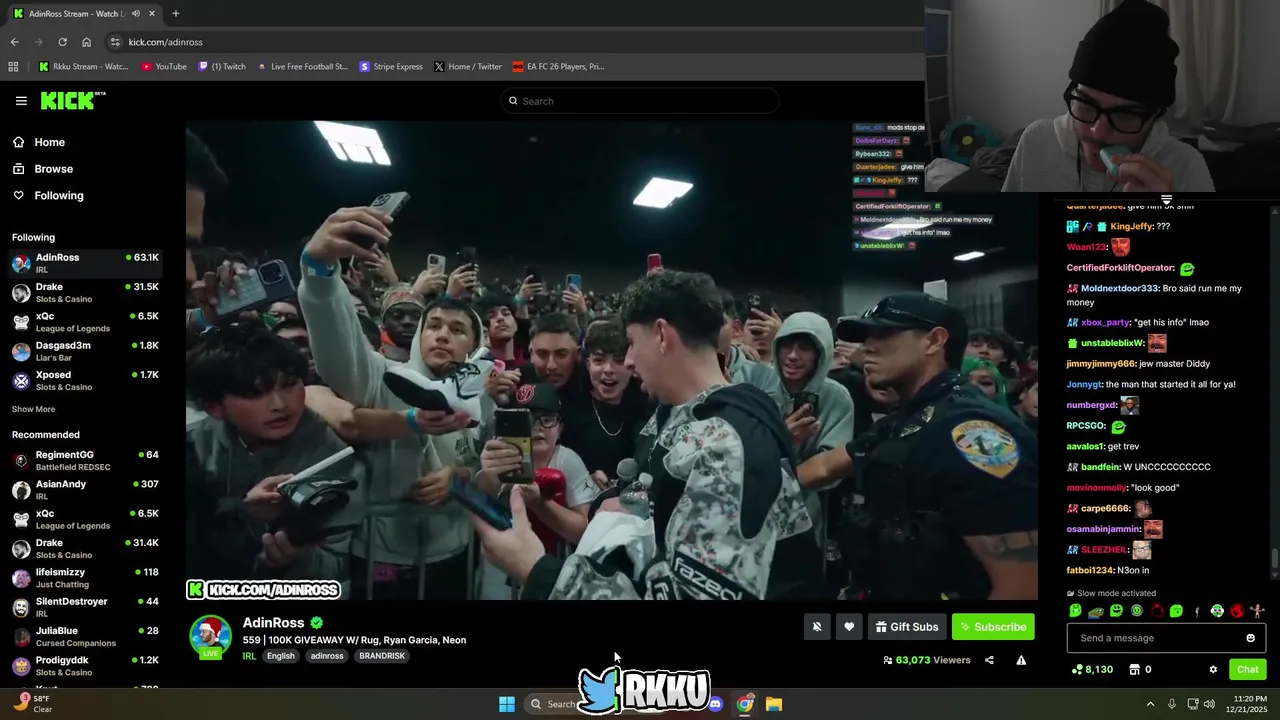Open Drake channel in Following list
Viewport: 1280px width, 720px height.
click(x=85, y=292)
